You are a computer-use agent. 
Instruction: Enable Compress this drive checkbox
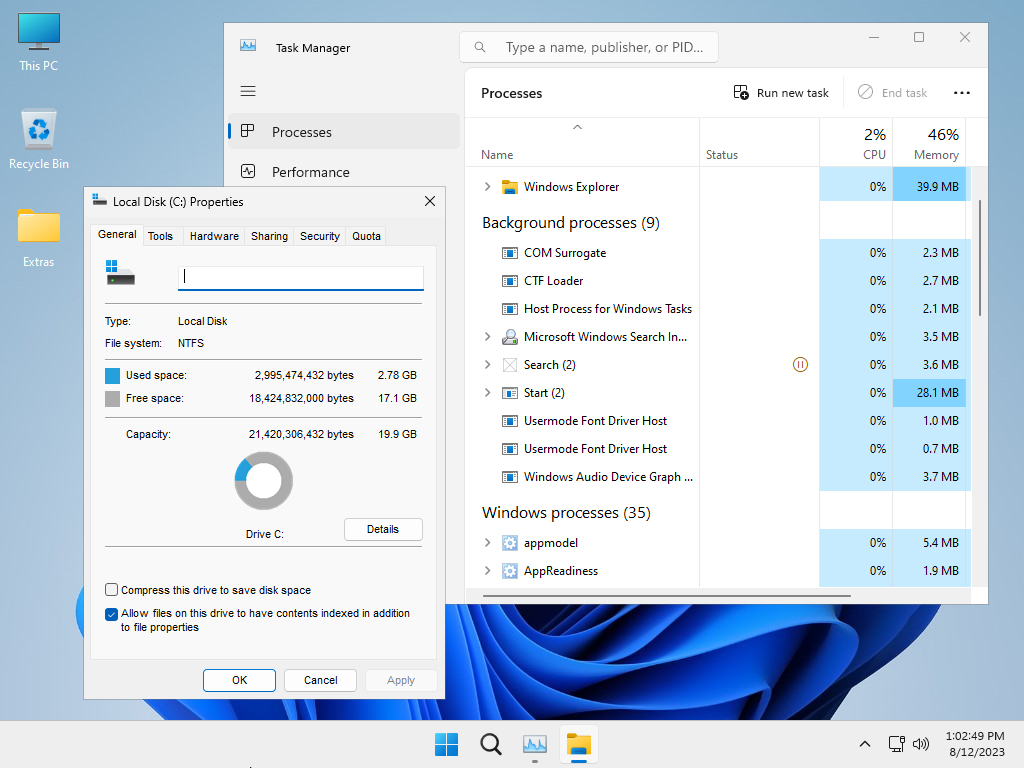click(112, 590)
